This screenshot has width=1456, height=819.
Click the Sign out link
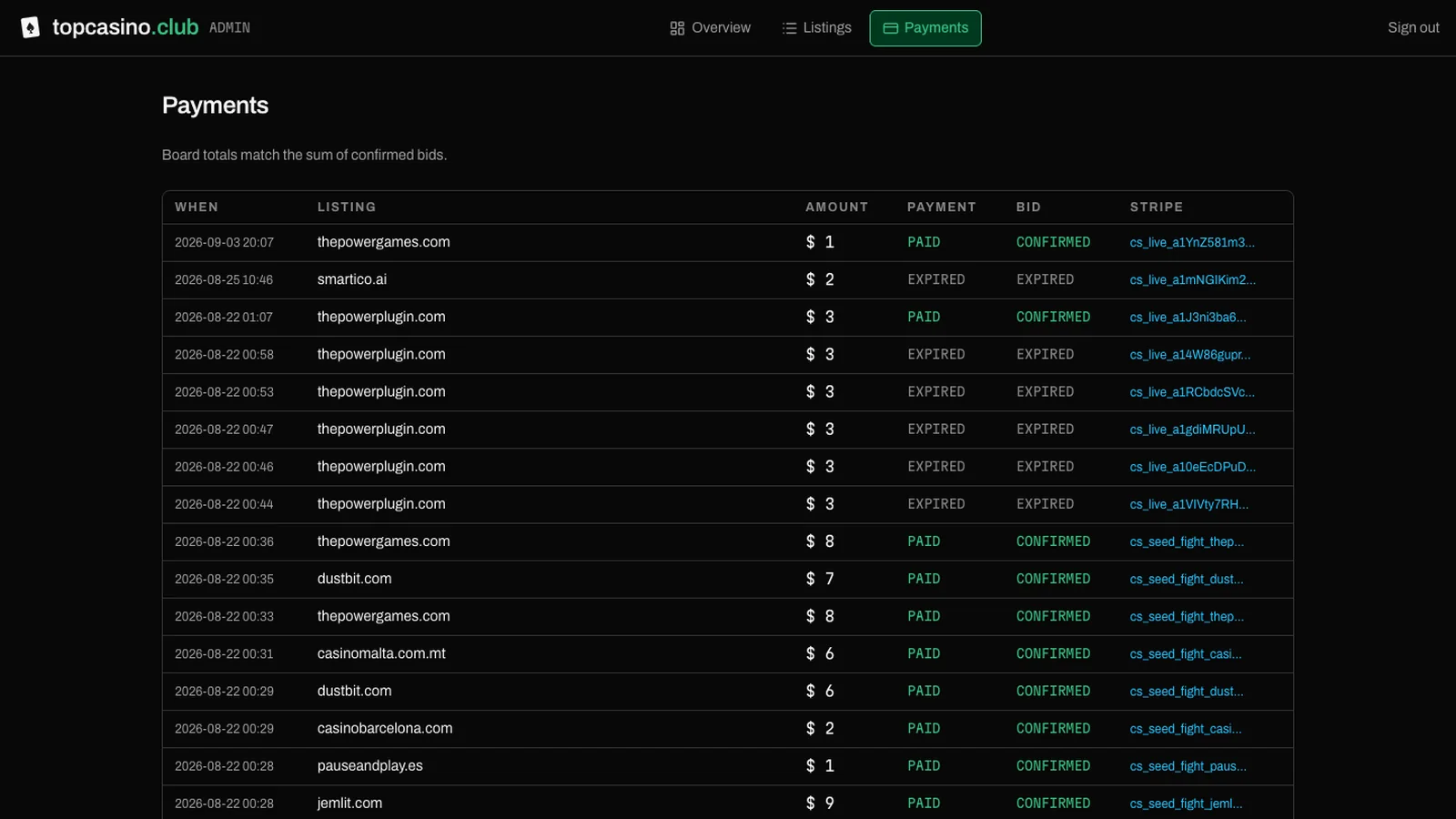point(1413,28)
